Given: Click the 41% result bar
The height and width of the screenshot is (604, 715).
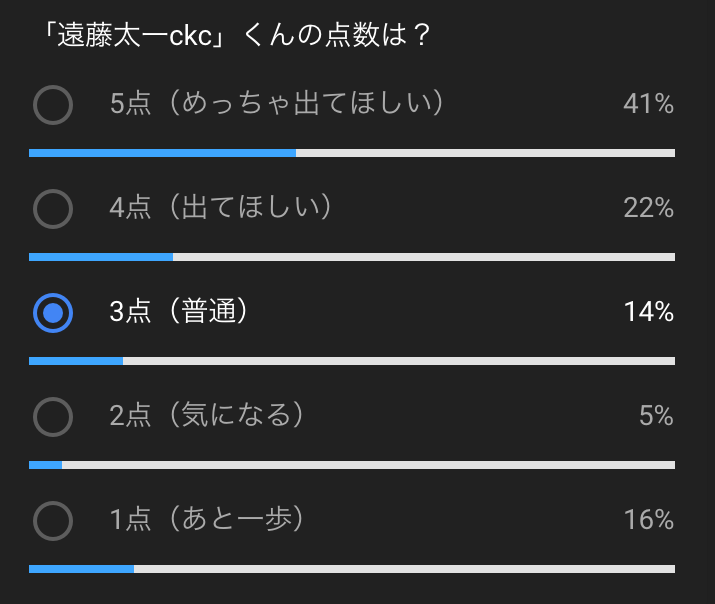Looking at the screenshot, I should click(352, 153).
